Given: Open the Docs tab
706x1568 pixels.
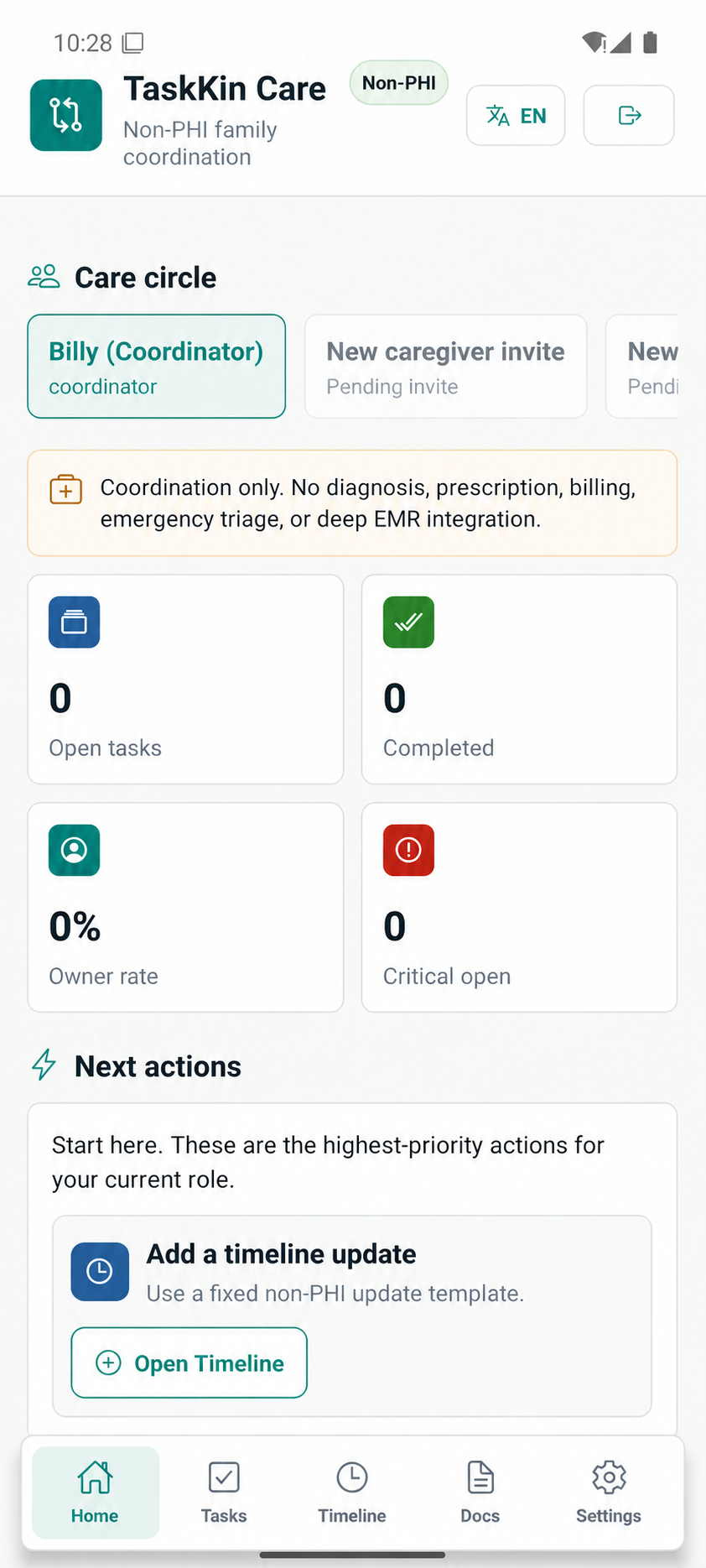Looking at the screenshot, I should pyautogui.click(x=480, y=1492).
